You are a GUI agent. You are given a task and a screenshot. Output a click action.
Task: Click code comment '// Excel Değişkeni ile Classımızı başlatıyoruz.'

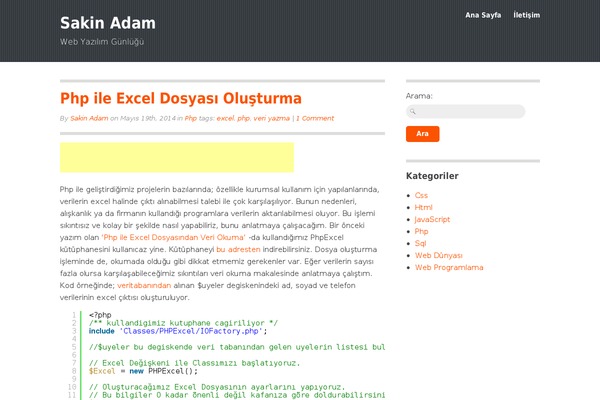tap(194, 363)
